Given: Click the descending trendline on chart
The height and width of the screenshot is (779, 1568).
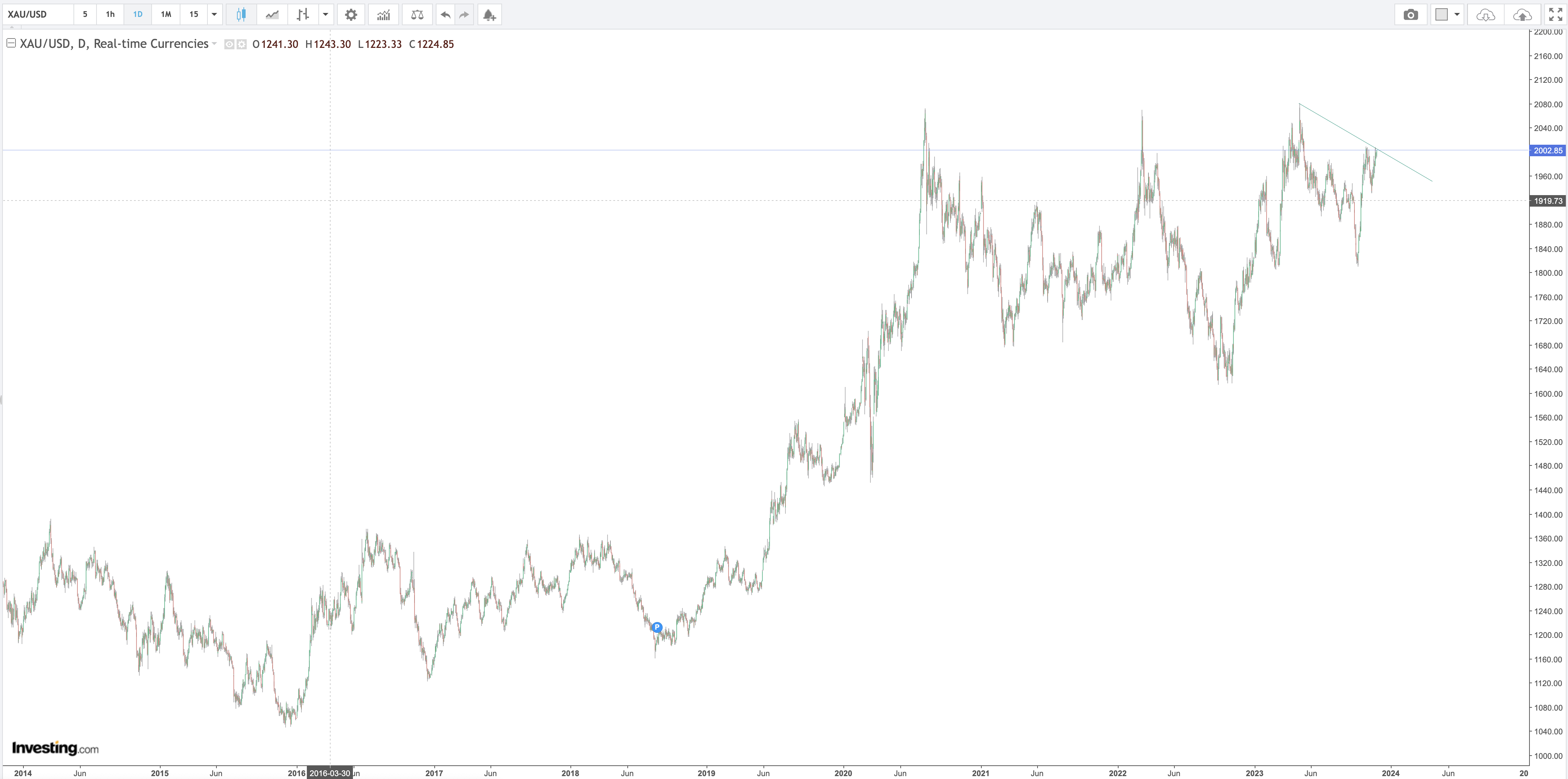Looking at the screenshot, I should tap(1365, 143).
